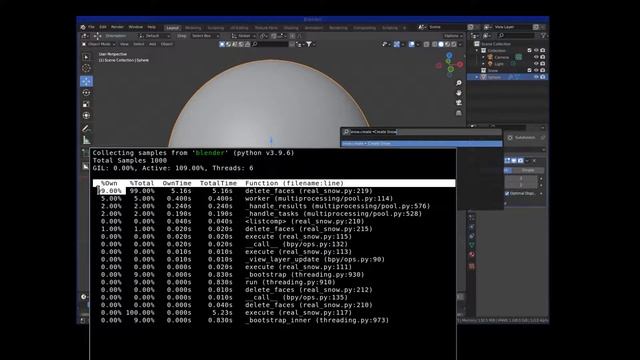Open the Options dropdown in viewport
640x360 pixels.
[x=453, y=36]
